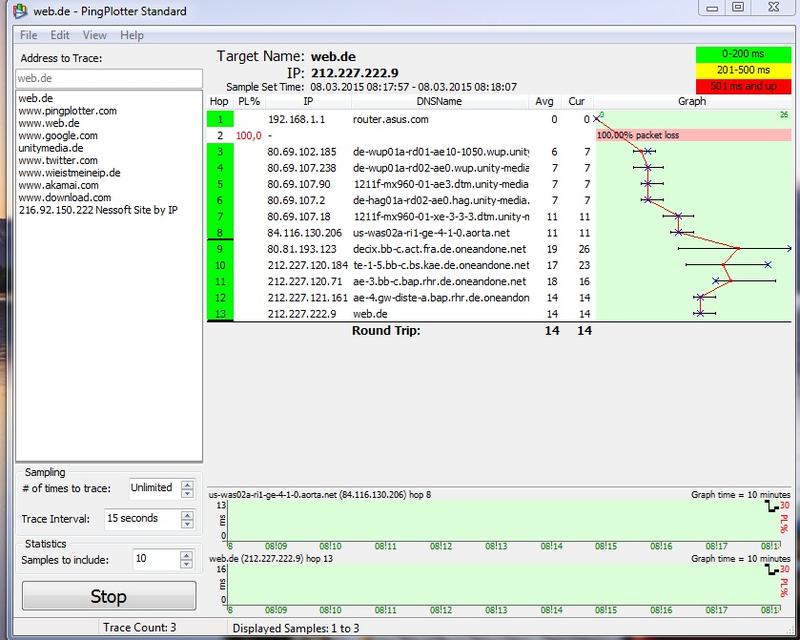Open the File menu
Viewport: 800px width, 640px height.
point(28,35)
